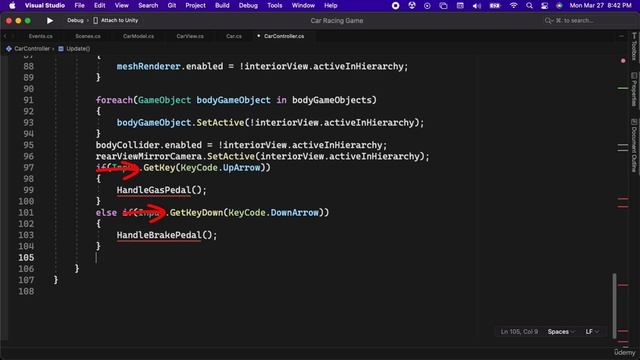Click meshRenderer.enabled on line 88
This screenshot has width=640, height=360.
pos(170,67)
